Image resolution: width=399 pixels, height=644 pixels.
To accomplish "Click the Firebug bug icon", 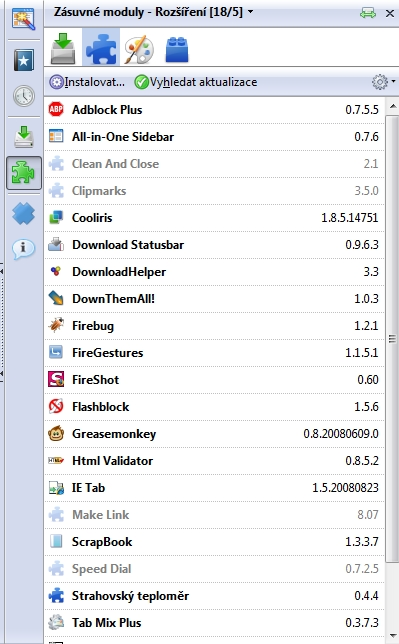I will [56, 325].
